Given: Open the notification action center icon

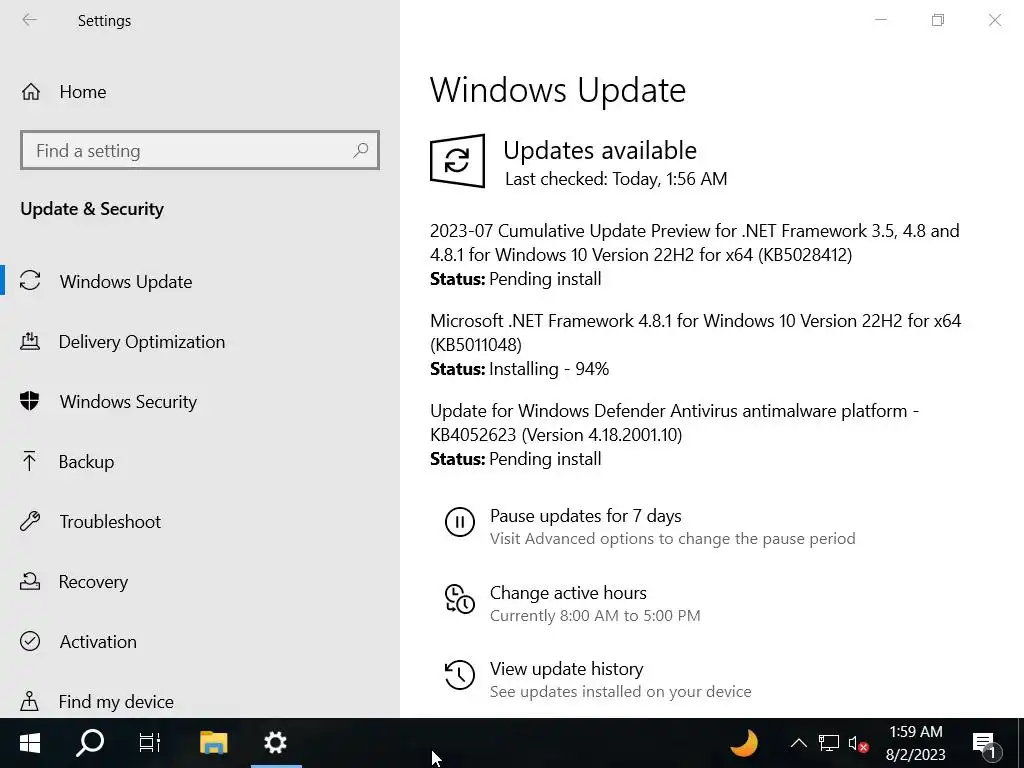Looking at the screenshot, I should pyautogui.click(x=985, y=744).
